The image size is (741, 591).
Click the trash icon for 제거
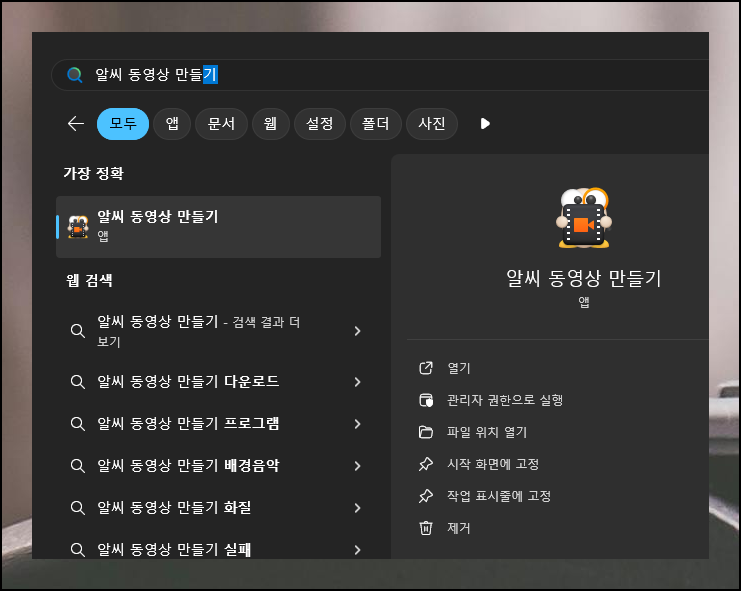coord(426,528)
